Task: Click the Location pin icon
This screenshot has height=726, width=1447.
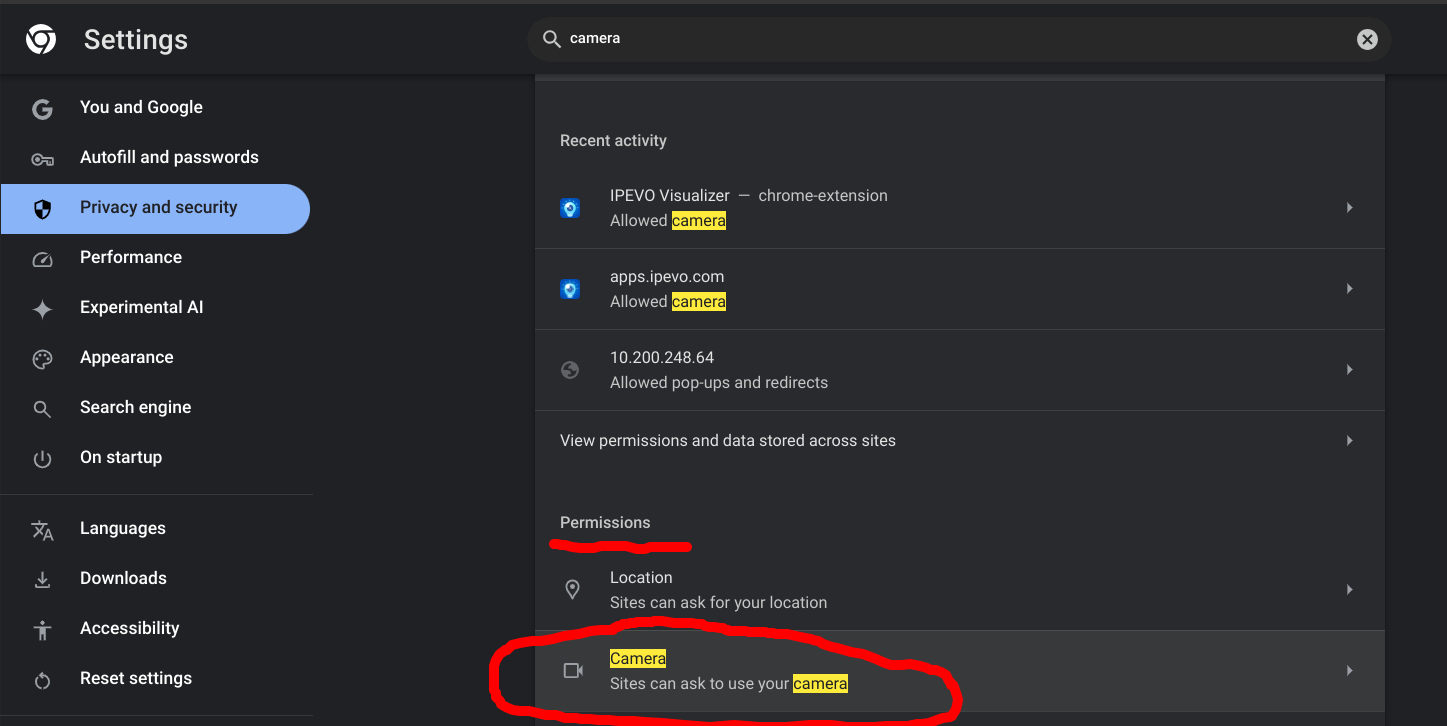Action: 572,590
